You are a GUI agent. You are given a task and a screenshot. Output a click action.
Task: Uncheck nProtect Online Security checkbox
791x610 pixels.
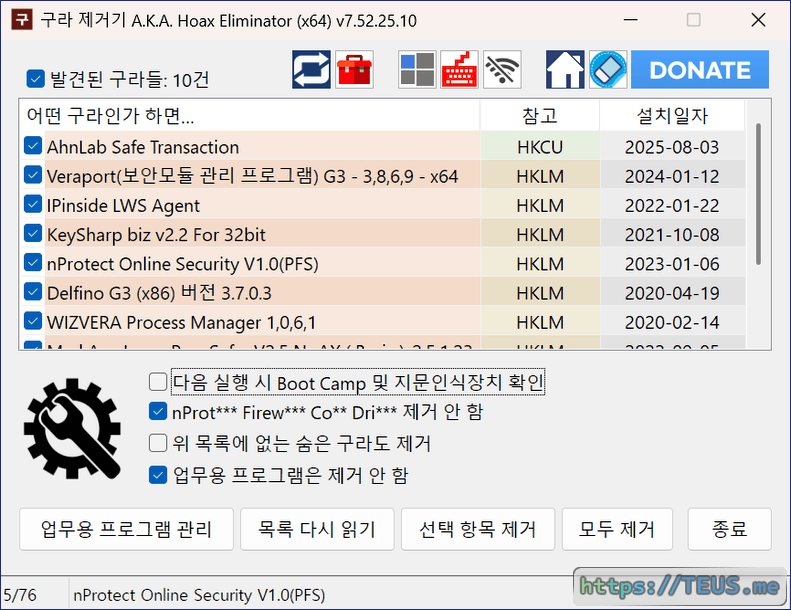[33, 263]
